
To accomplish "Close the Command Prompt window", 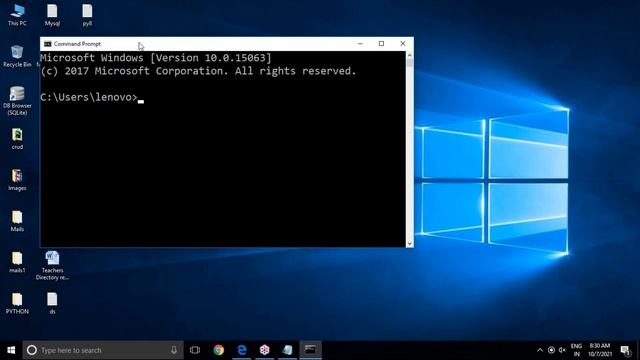I will (x=403, y=44).
